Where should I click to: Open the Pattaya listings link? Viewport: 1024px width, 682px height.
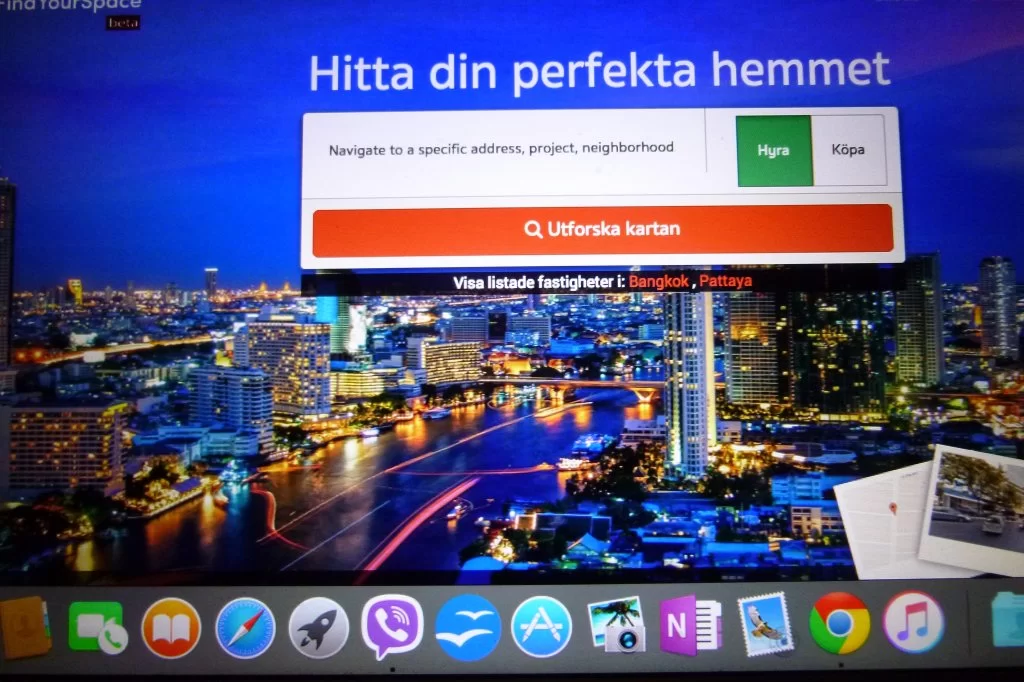(725, 282)
